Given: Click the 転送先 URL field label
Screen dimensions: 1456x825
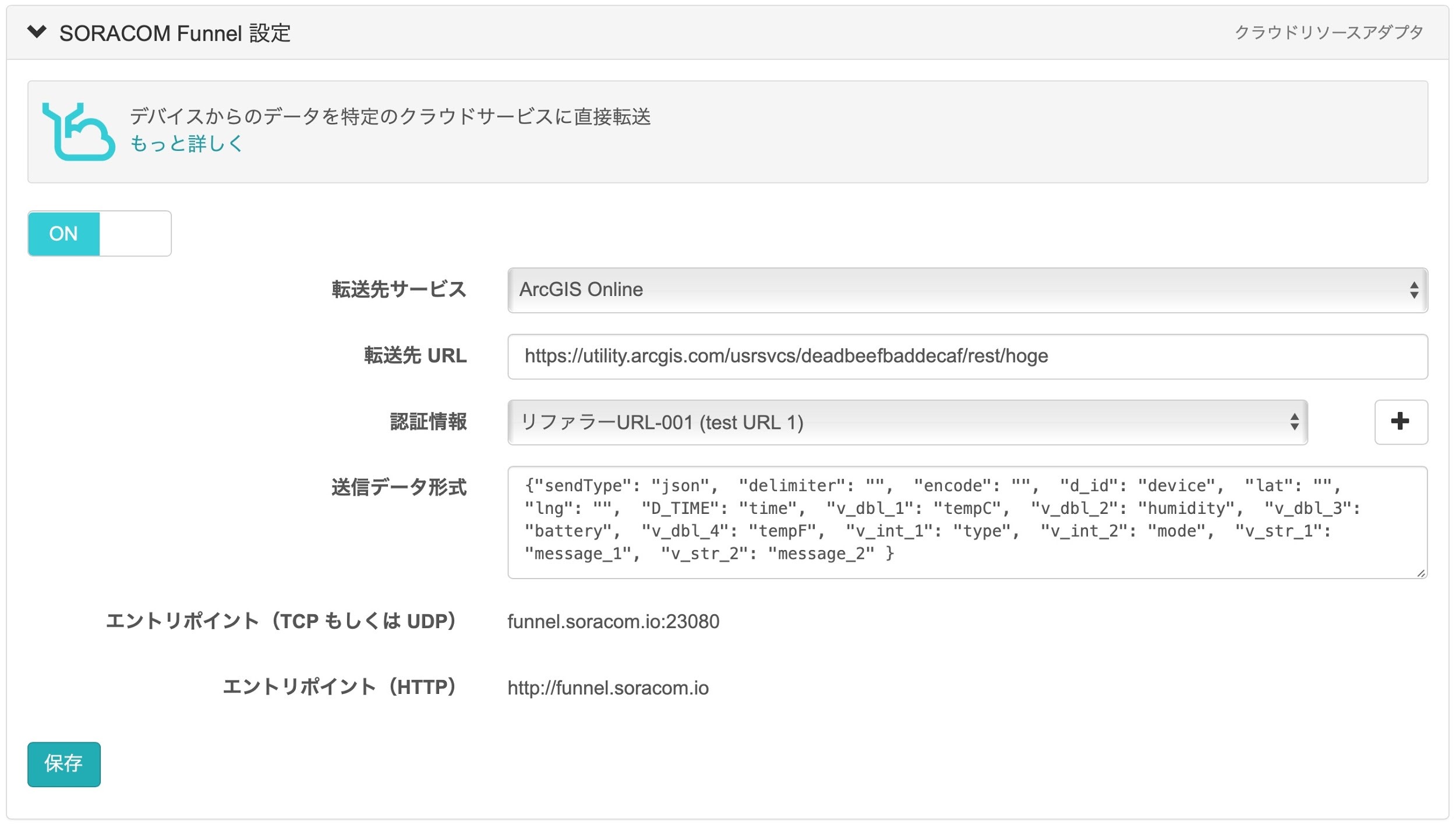Looking at the screenshot, I should pos(415,356).
